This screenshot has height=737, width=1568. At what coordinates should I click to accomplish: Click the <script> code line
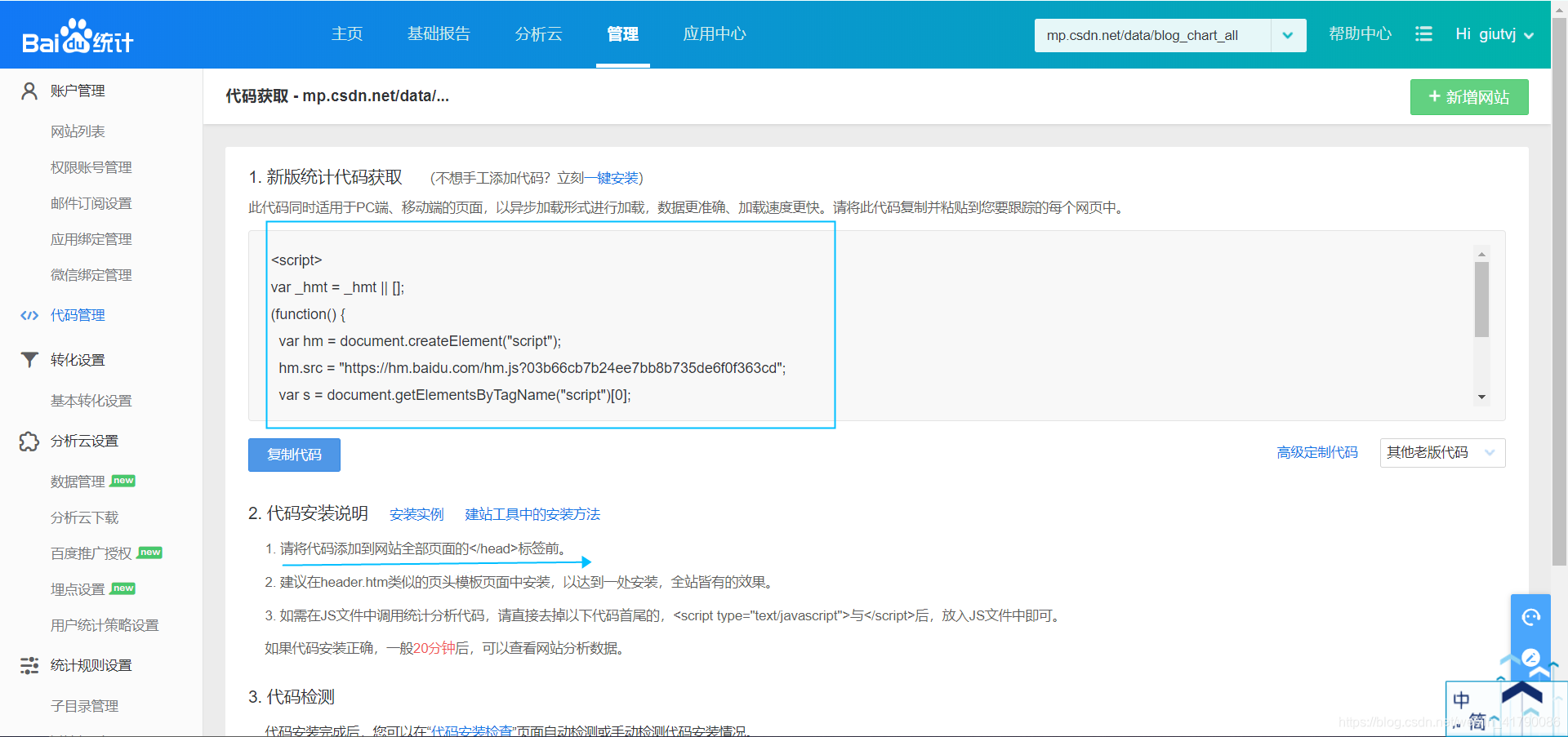tap(296, 260)
